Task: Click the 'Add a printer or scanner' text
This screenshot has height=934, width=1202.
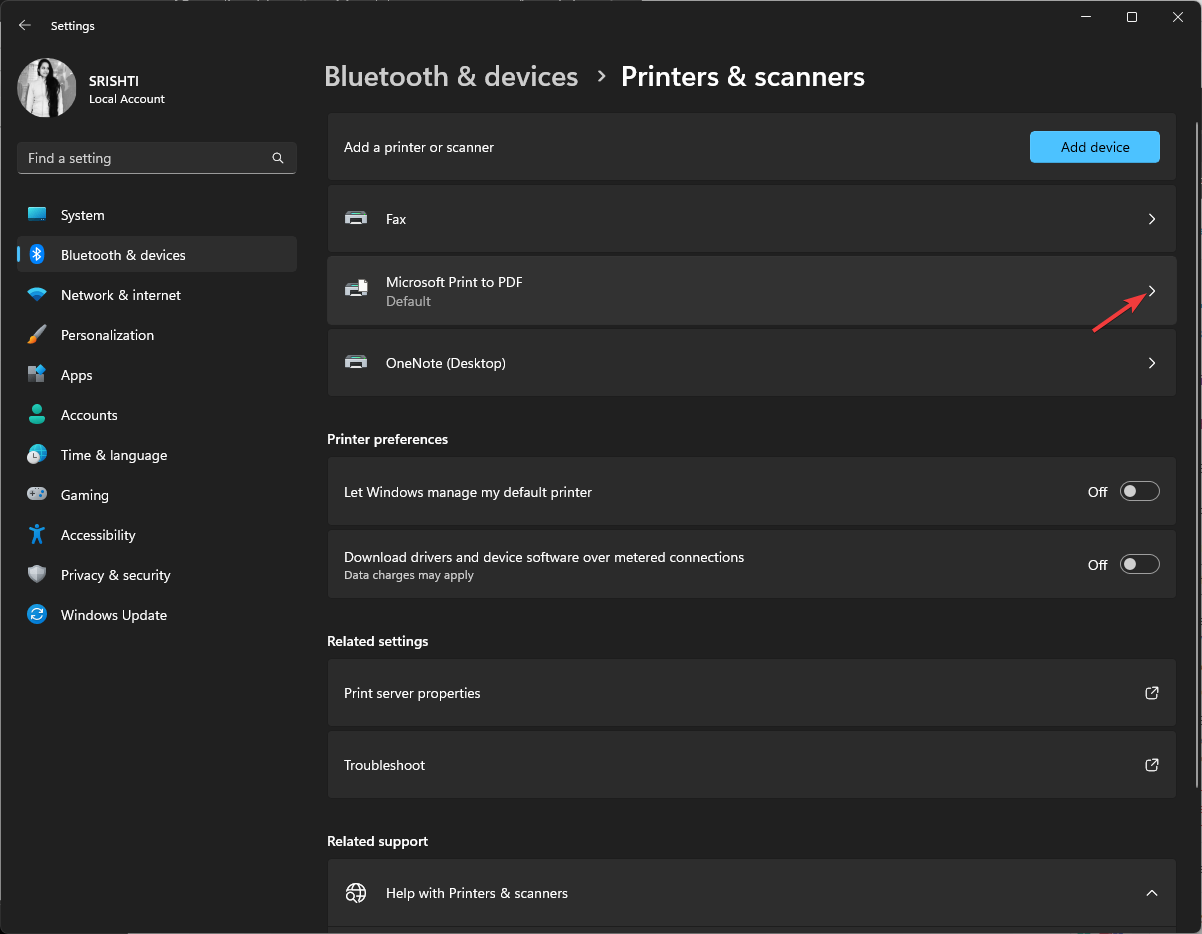Action: pos(419,147)
